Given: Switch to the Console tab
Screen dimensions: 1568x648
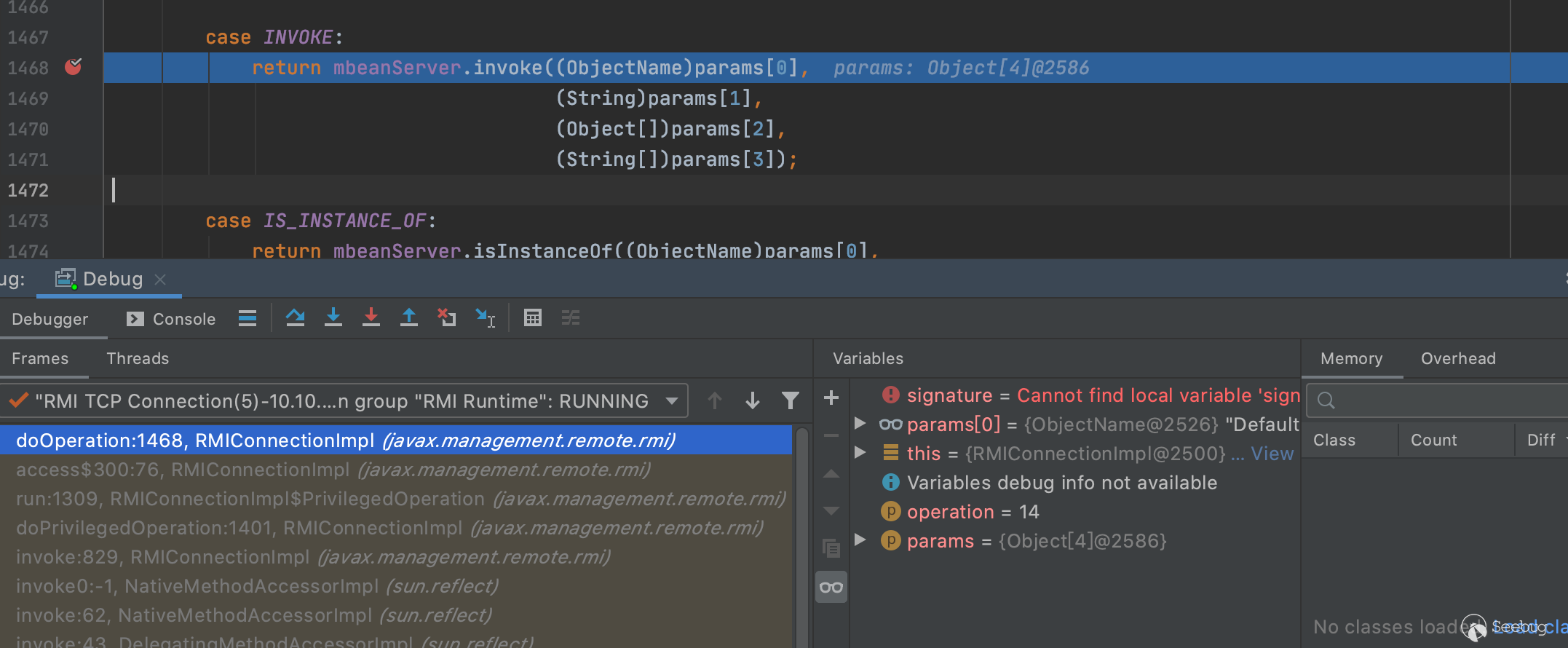Looking at the screenshot, I should [172, 319].
